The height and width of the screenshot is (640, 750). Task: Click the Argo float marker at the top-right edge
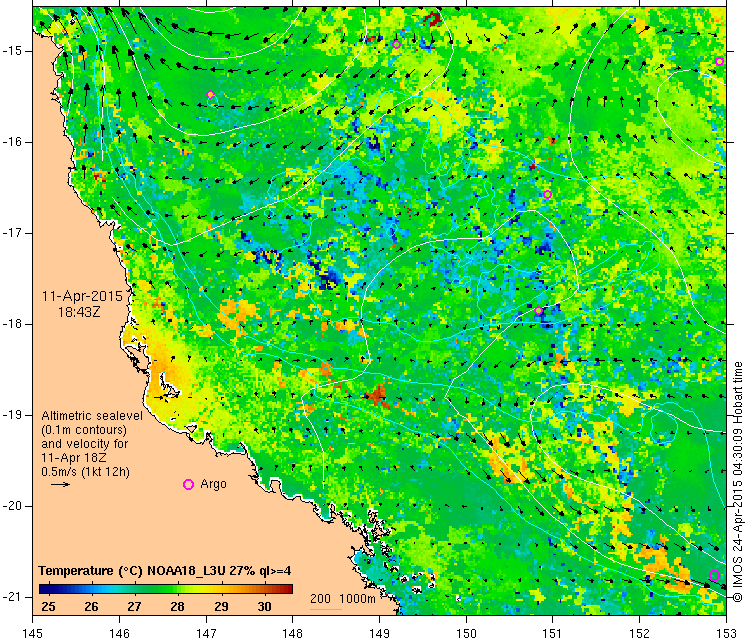pos(719,61)
